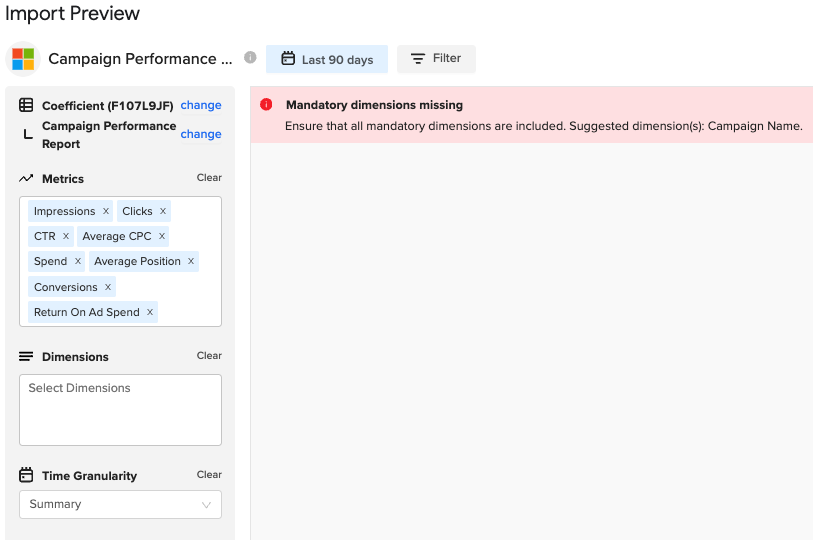Click the Spend tag text
The height and width of the screenshot is (540, 813).
click(50, 261)
